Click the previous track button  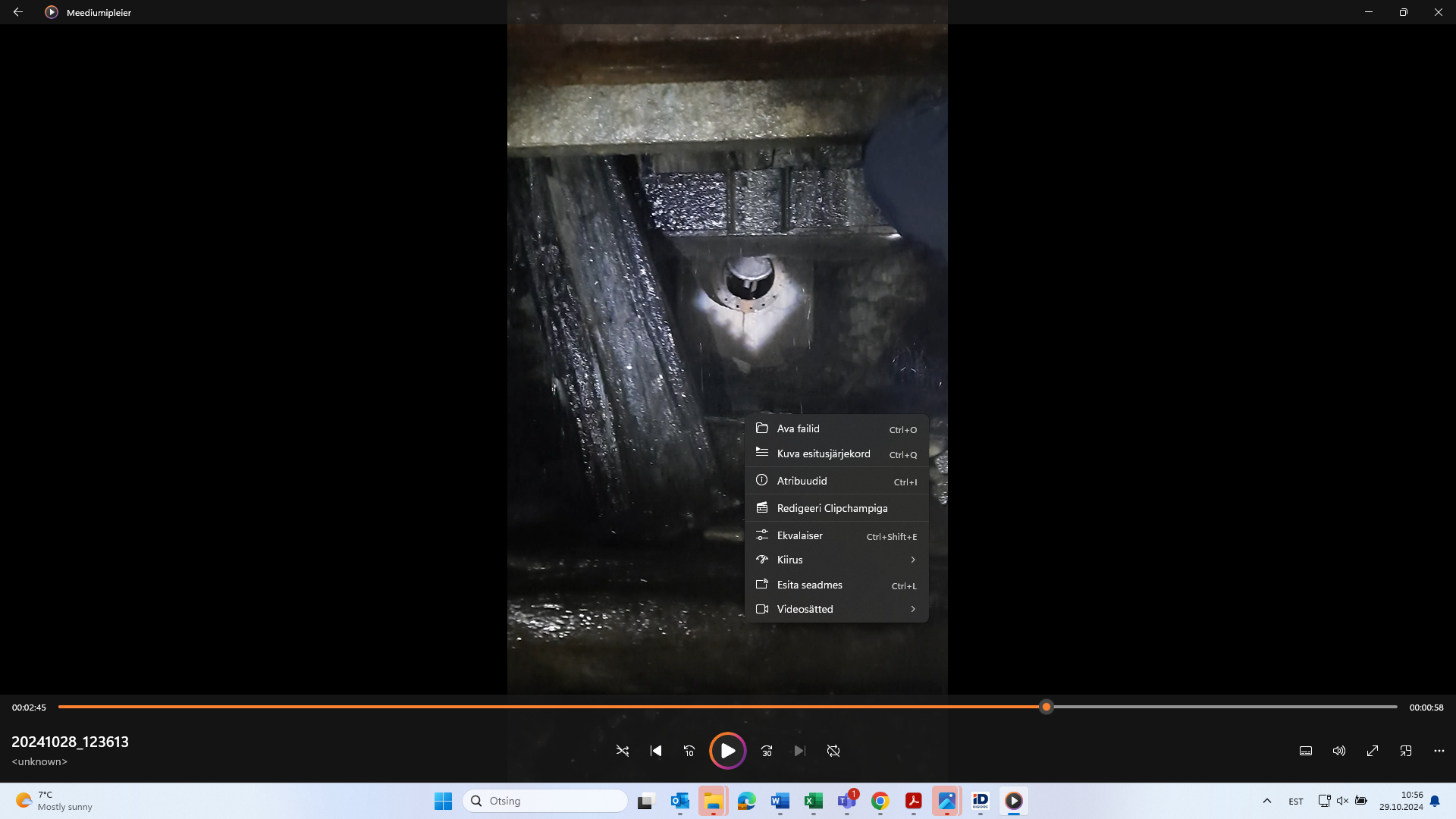656,751
